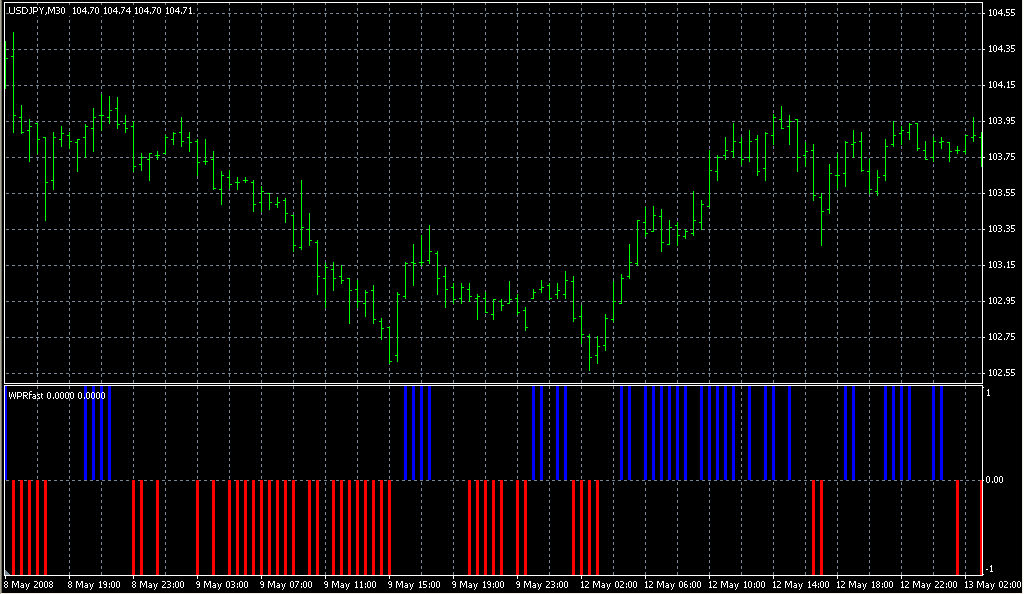The image size is (1024, 594).
Task: Select the 12 May 06:00 time label
Action: tap(672, 584)
